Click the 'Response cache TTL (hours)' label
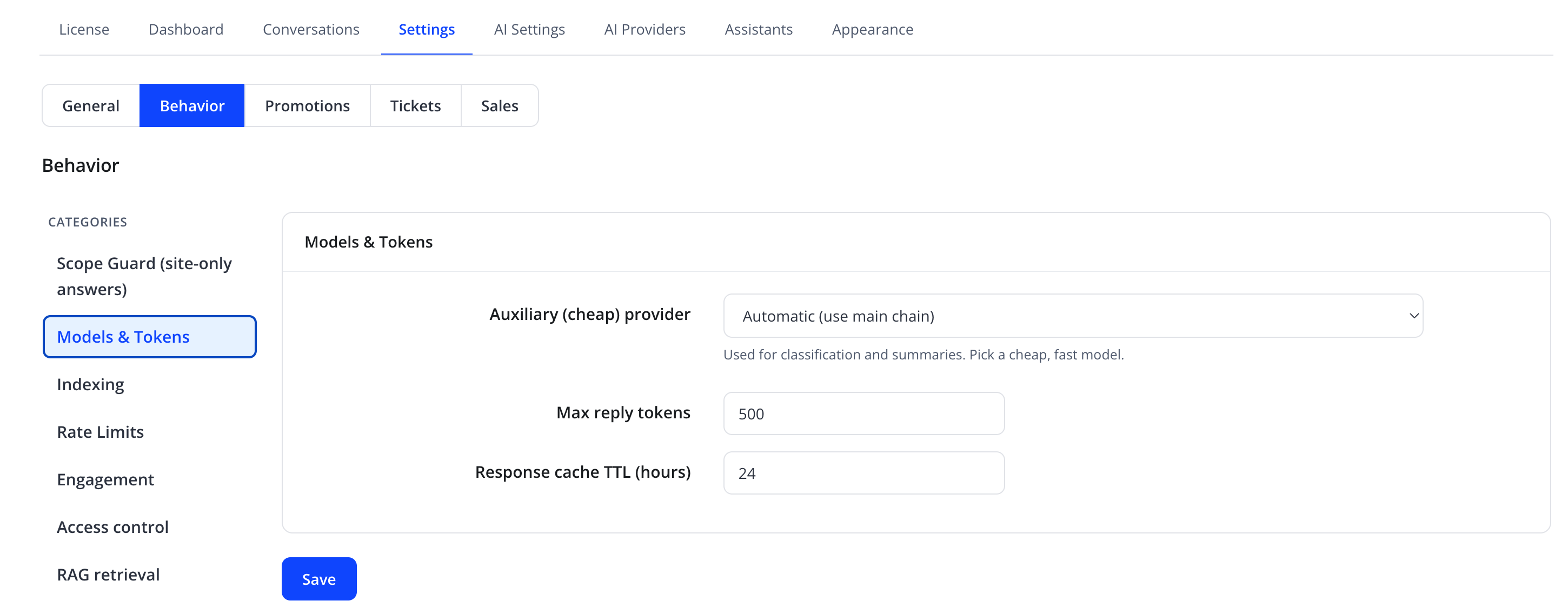This screenshot has width=1568, height=614. [582, 472]
